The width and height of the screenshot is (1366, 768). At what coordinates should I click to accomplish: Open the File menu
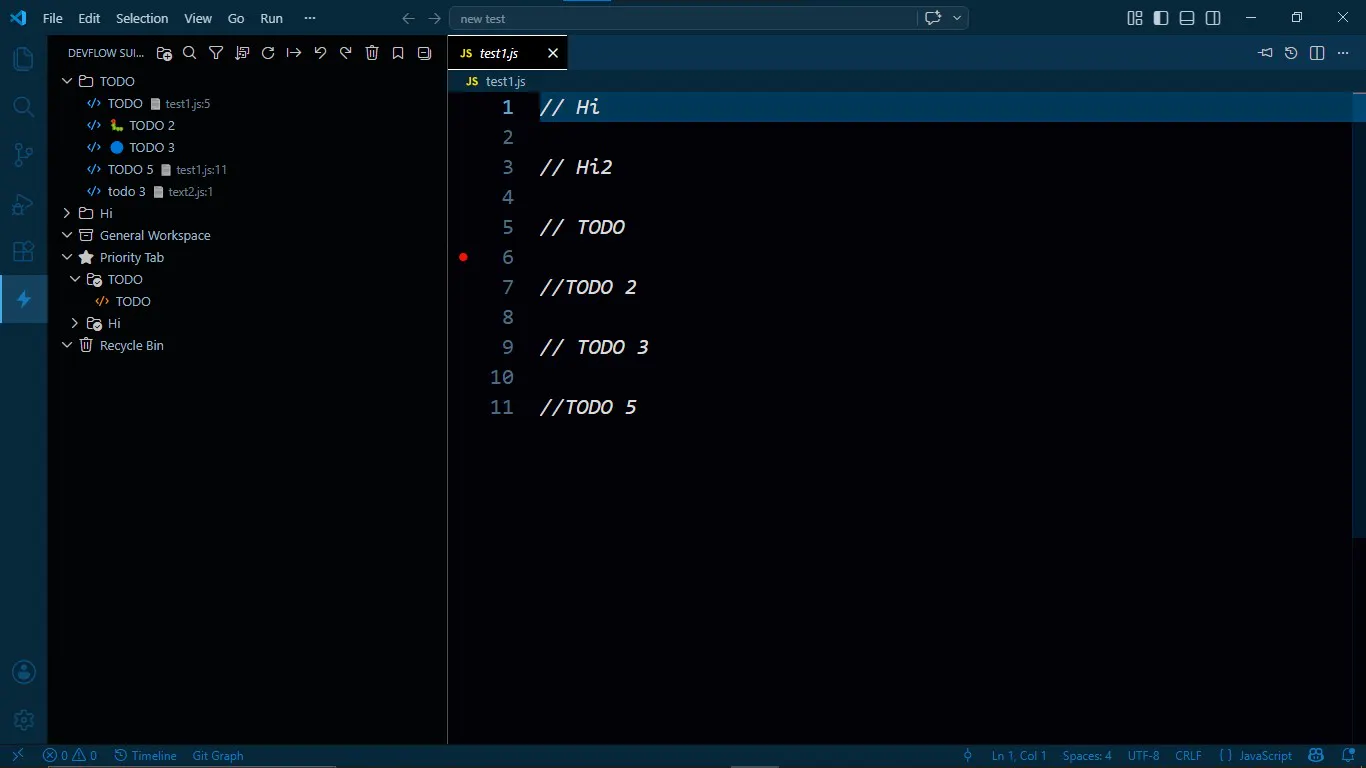pos(53,18)
